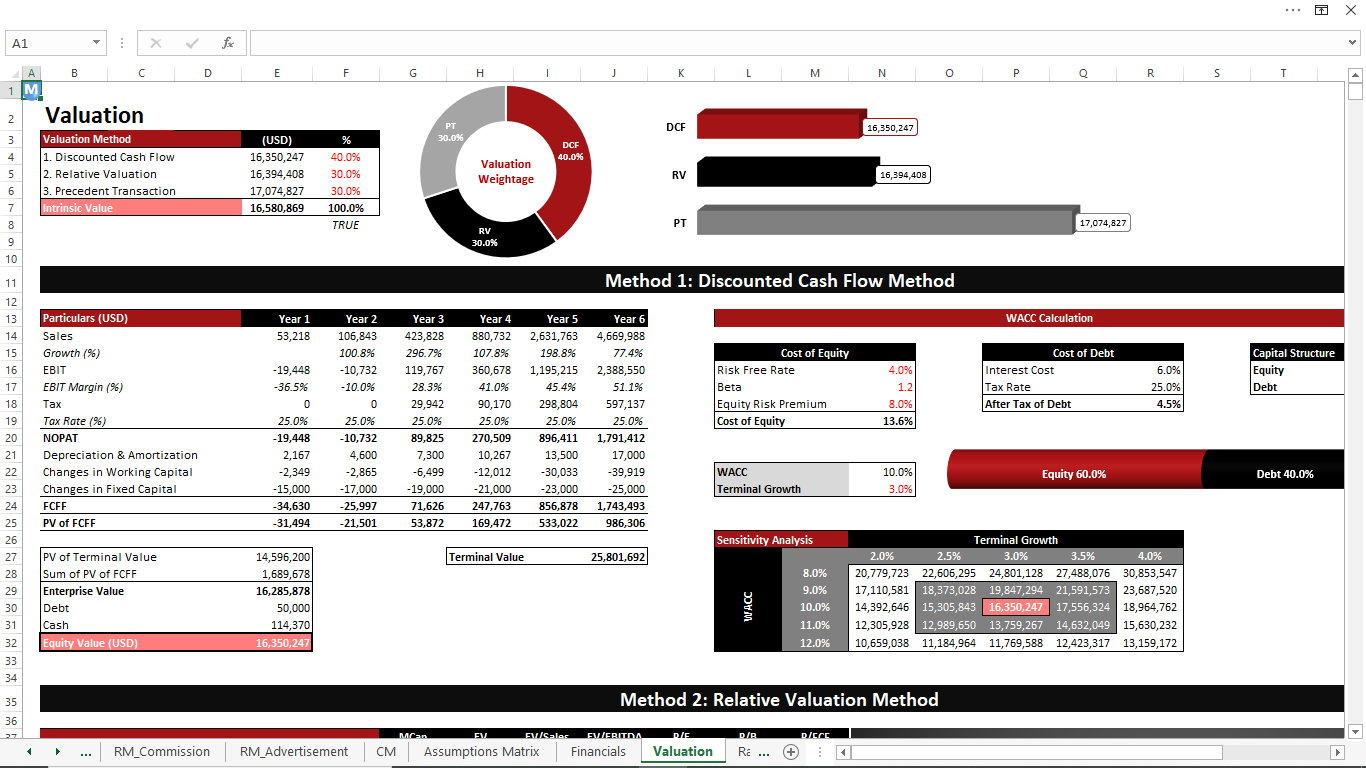Select the Equity Value (USD) label cell
The height and width of the screenshot is (768, 1366).
(x=141, y=643)
